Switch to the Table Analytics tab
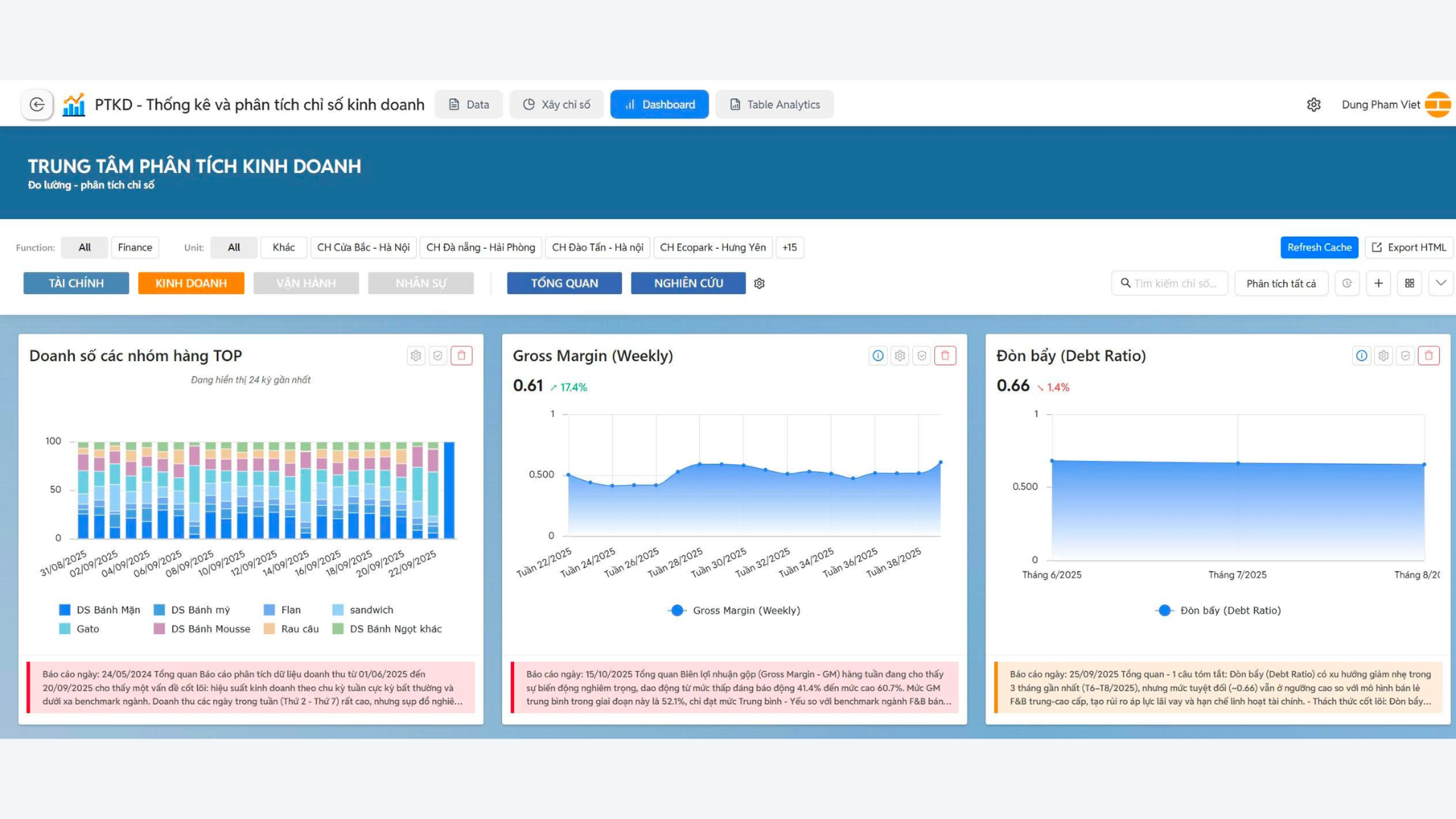1456x819 pixels. click(774, 104)
